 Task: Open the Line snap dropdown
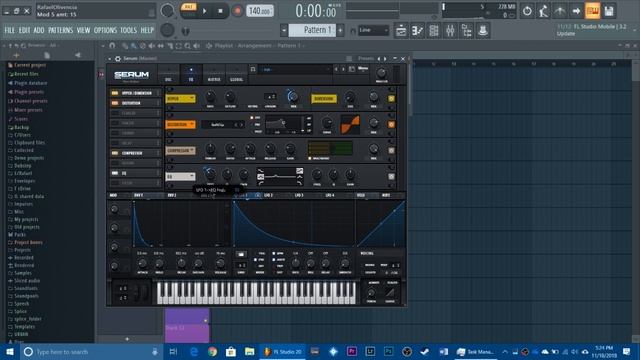[x=373, y=30]
